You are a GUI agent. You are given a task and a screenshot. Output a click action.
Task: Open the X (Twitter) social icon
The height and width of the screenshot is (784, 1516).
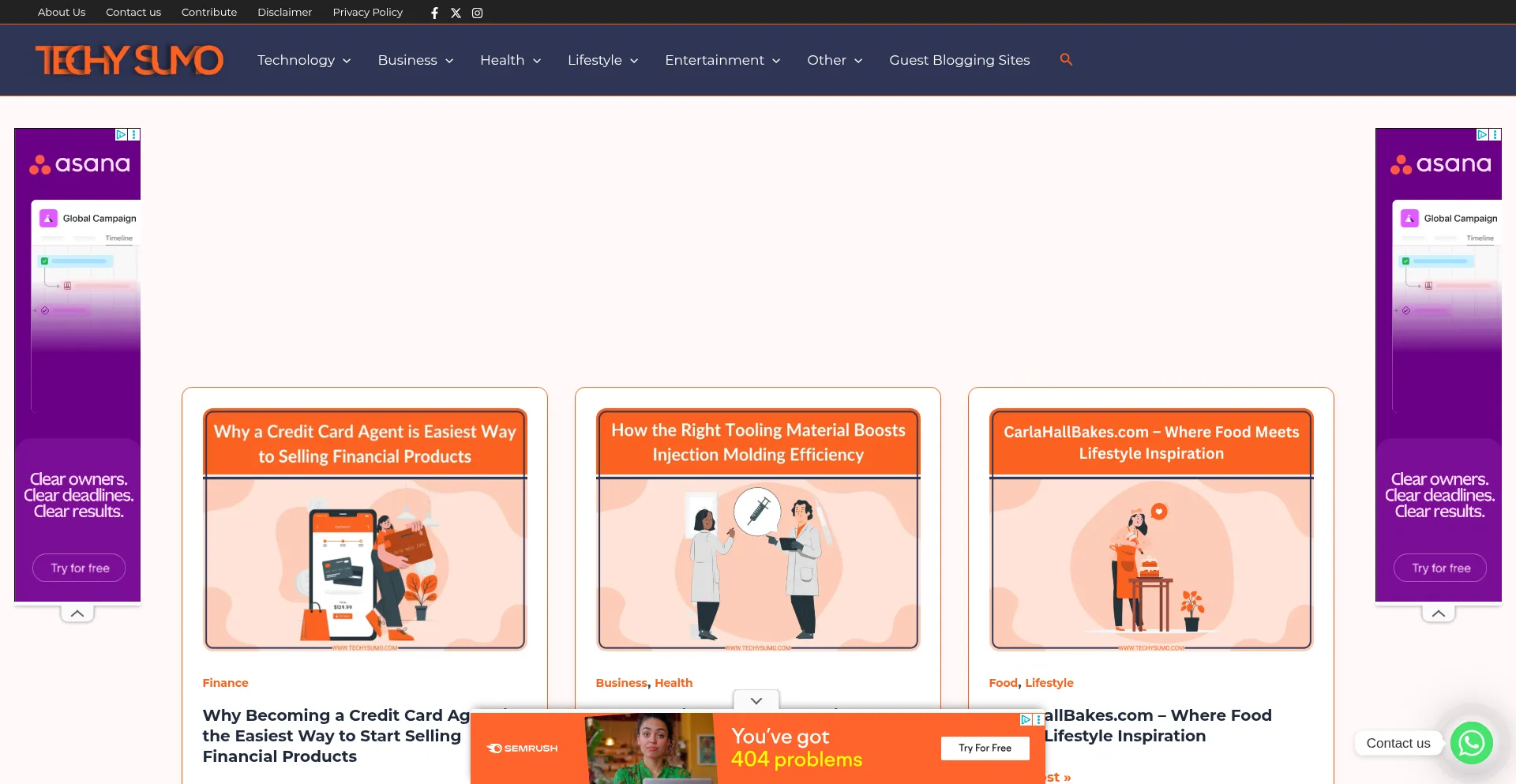[456, 13]
